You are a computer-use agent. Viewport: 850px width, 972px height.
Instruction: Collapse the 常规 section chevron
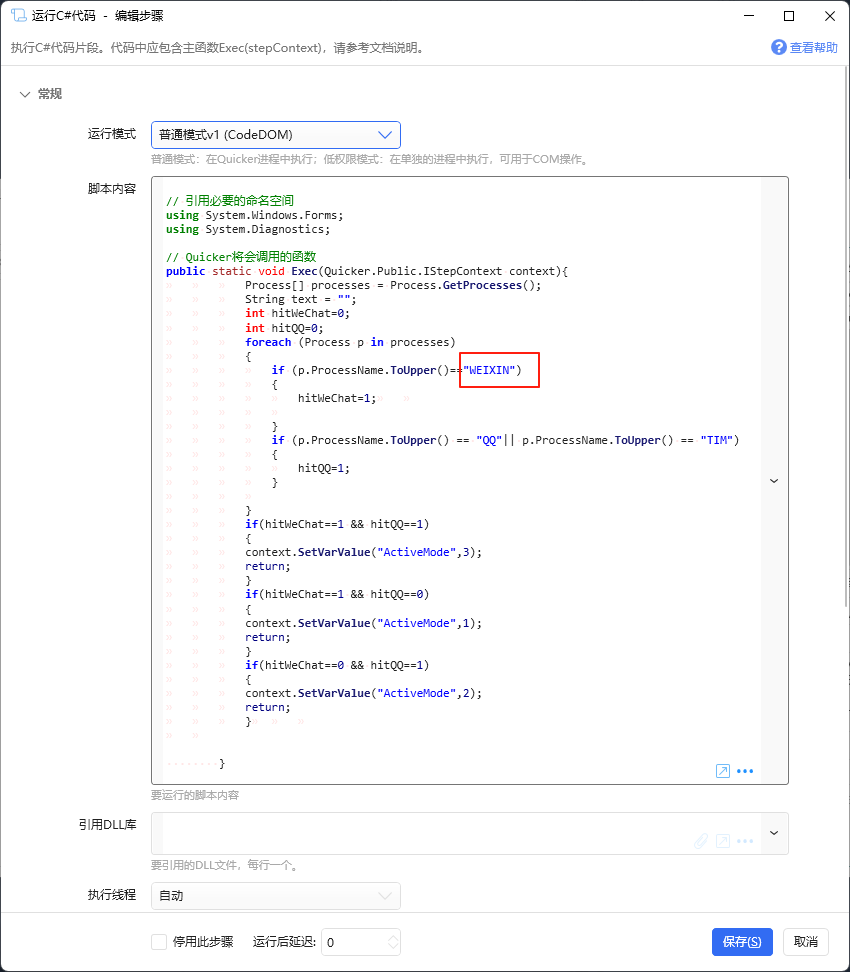coord(25,94)
